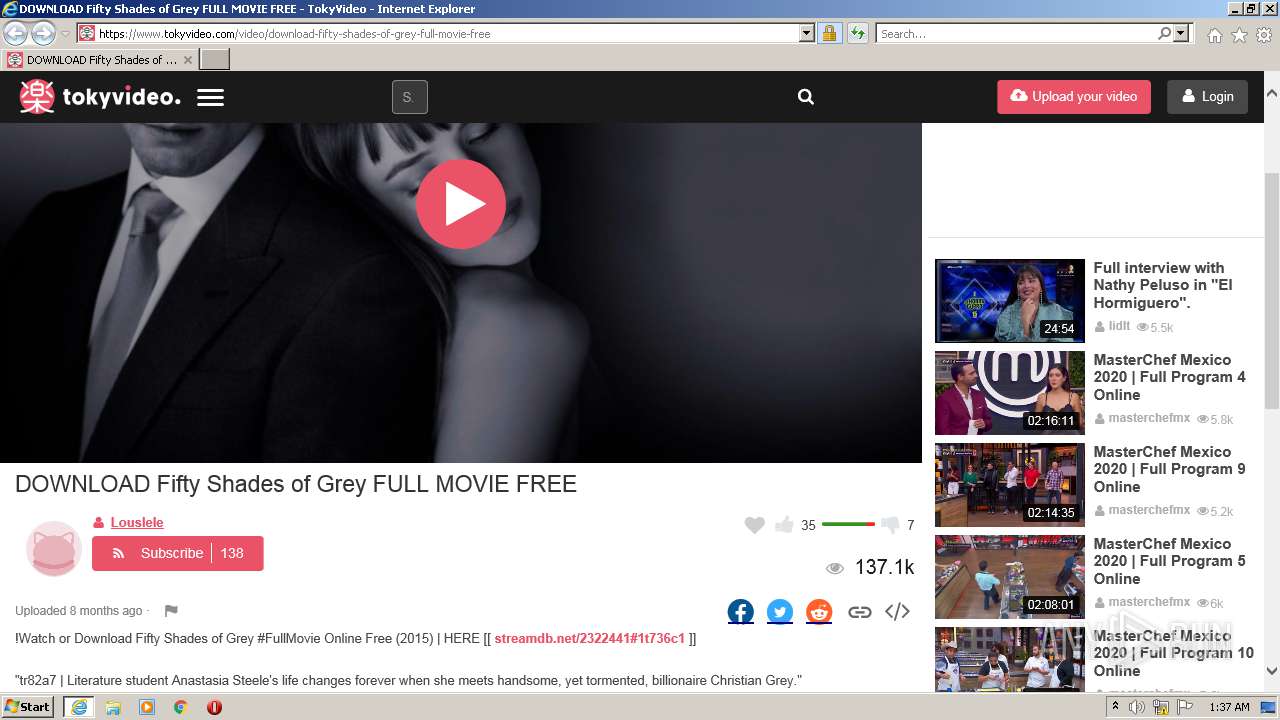Click the thumbs up like icon
Viewport: 1280px width, 720px height.
pos(784,525)
